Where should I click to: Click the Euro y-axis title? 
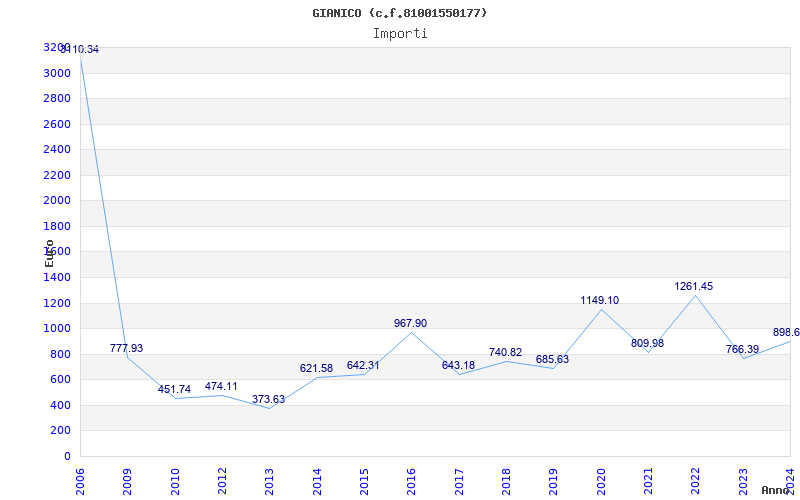coord(49,253)
